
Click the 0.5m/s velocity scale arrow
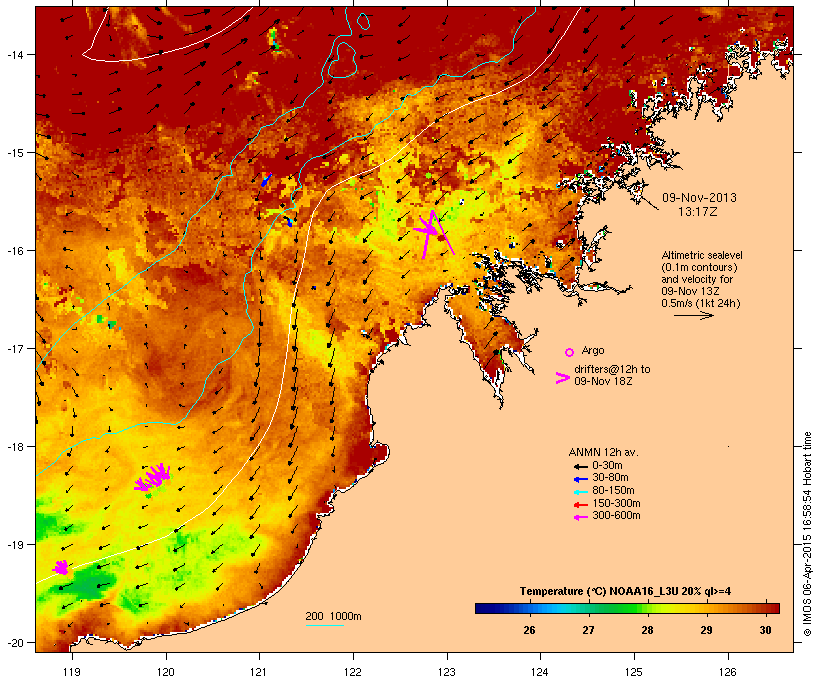pos(693,315)
